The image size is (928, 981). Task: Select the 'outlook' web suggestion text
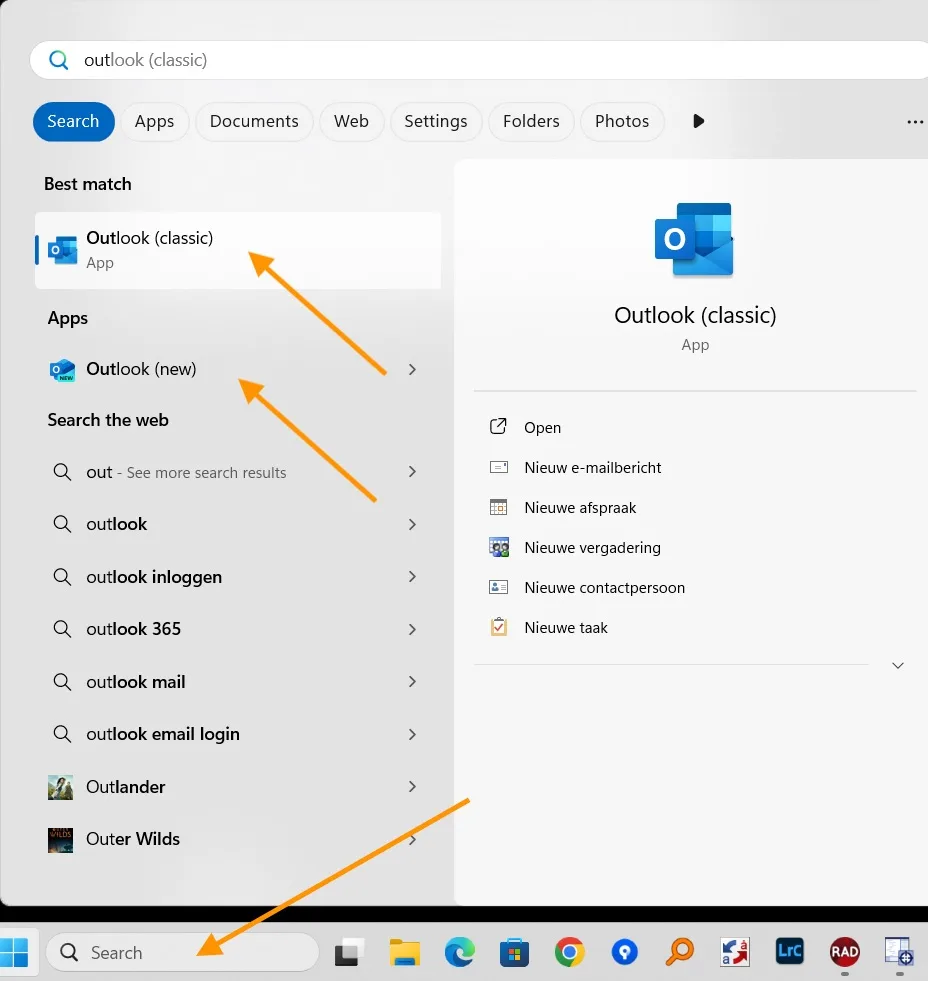116,524
